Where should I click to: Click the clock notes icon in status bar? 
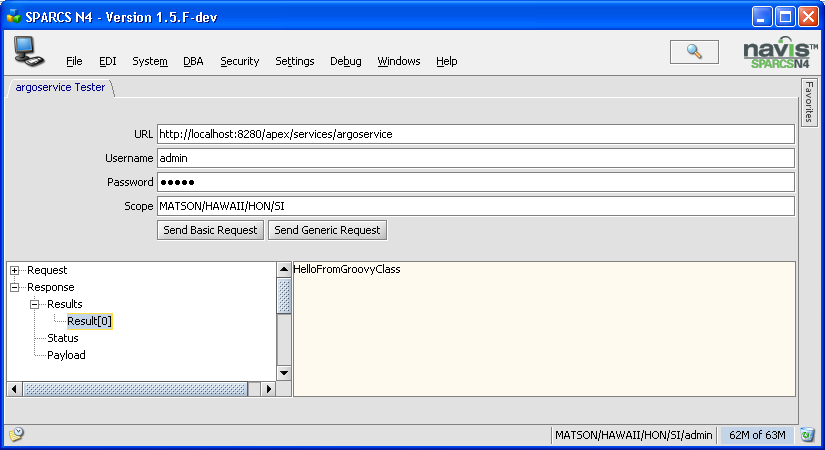coord(16,434)
